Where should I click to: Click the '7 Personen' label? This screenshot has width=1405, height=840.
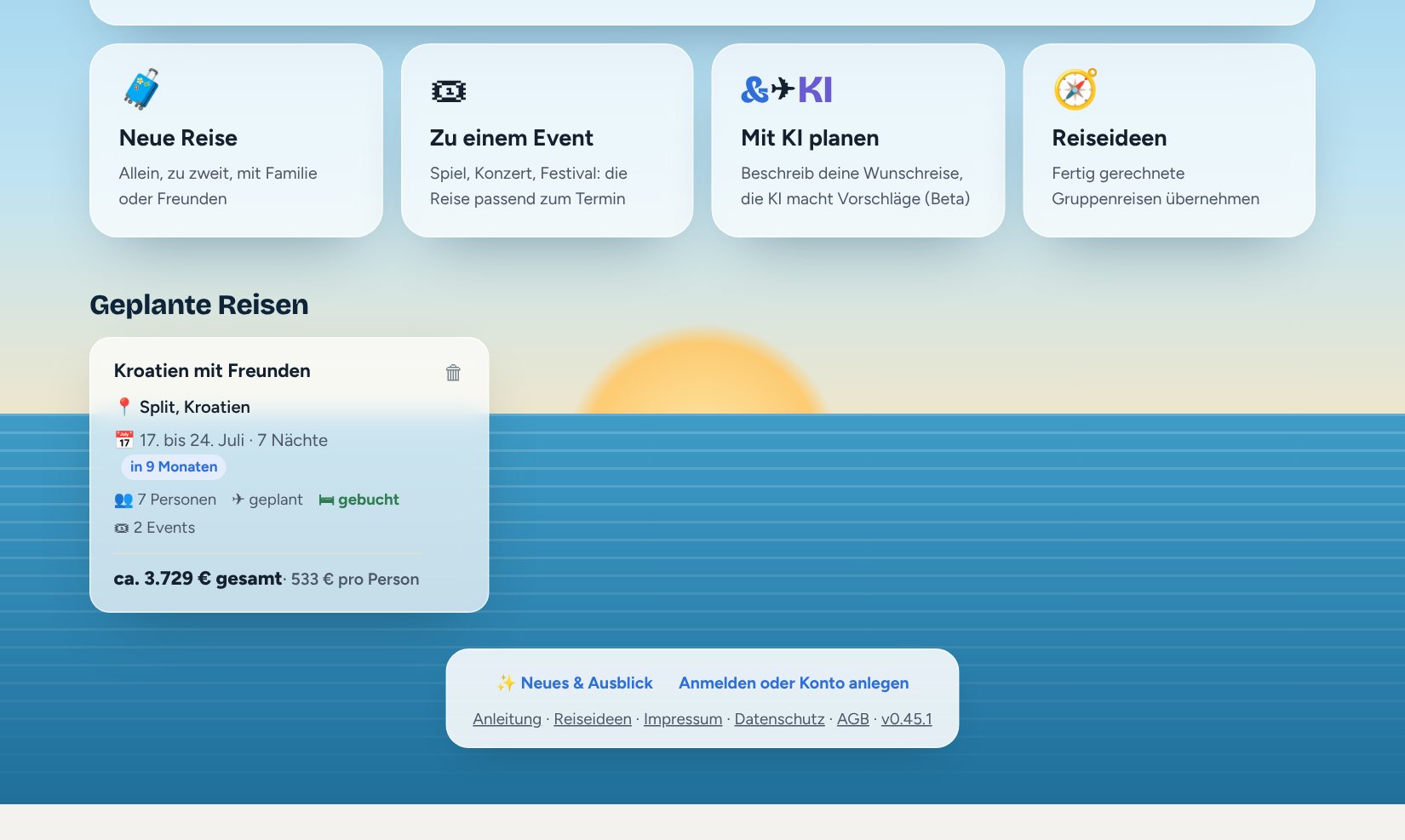(x=177, y=500)
